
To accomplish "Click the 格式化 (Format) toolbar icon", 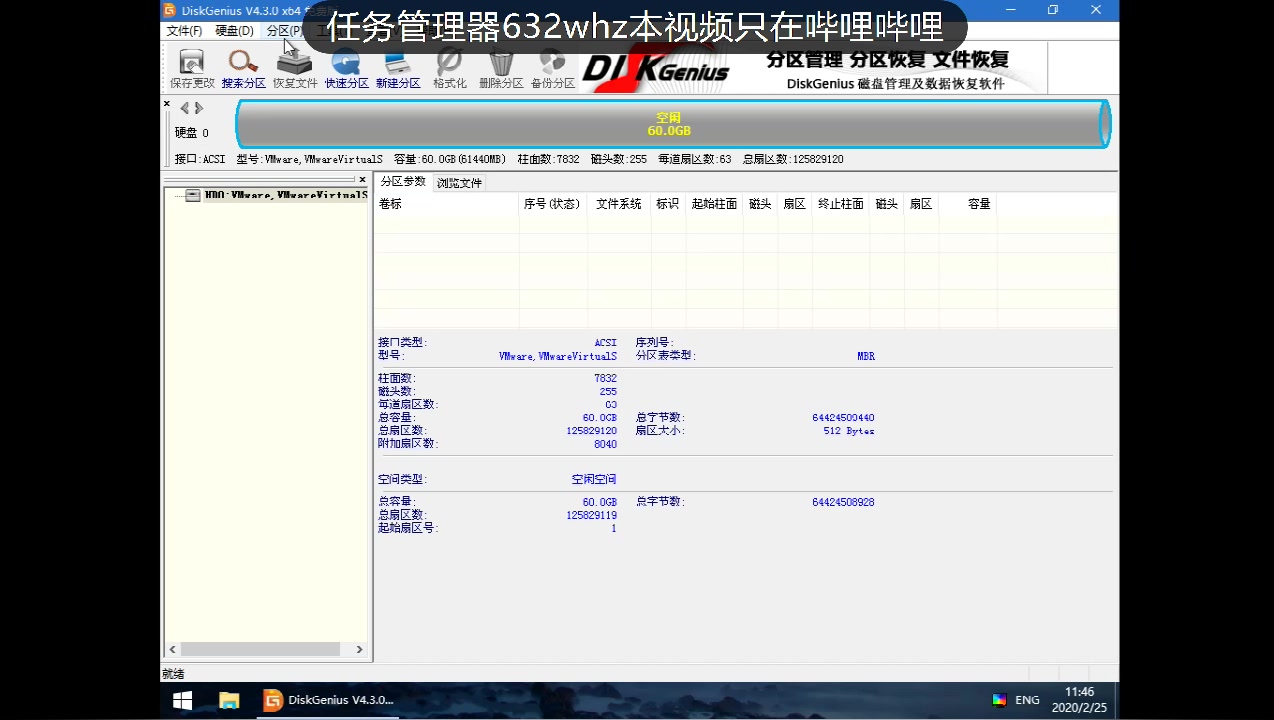I will click(449, 67).
